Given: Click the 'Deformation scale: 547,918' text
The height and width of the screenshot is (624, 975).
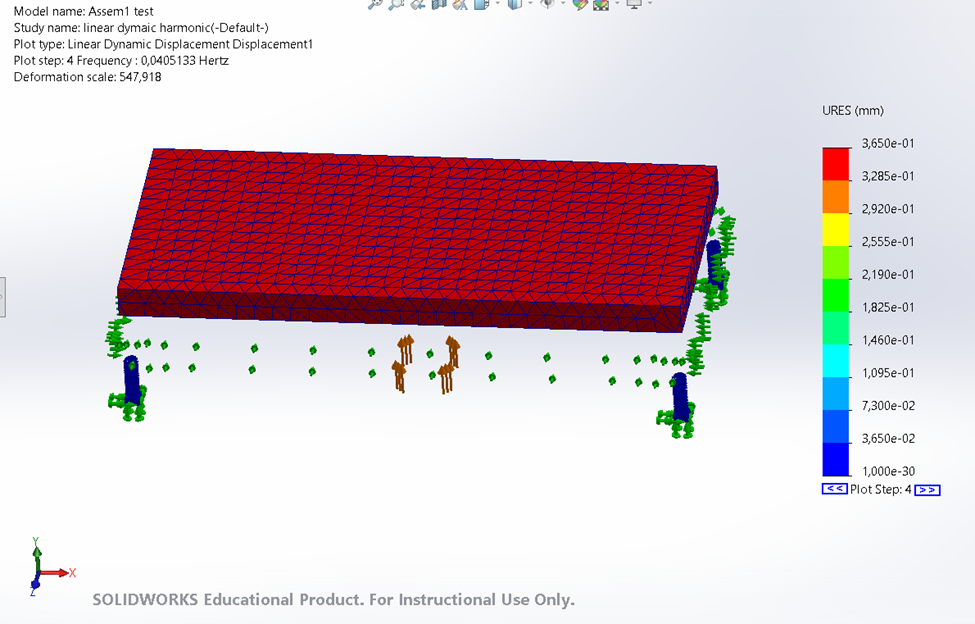Looking at the screenshot, I should click(87, 77).
